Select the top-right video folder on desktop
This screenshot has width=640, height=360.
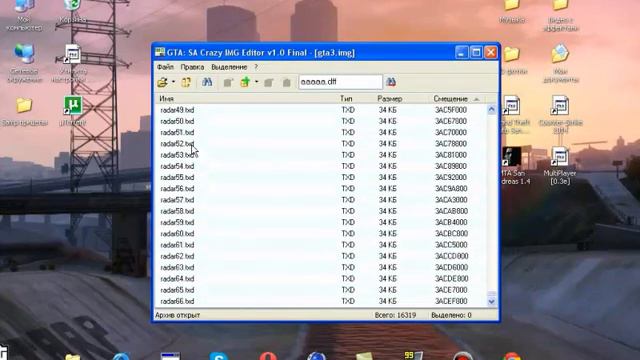click(x=560, y=16)
